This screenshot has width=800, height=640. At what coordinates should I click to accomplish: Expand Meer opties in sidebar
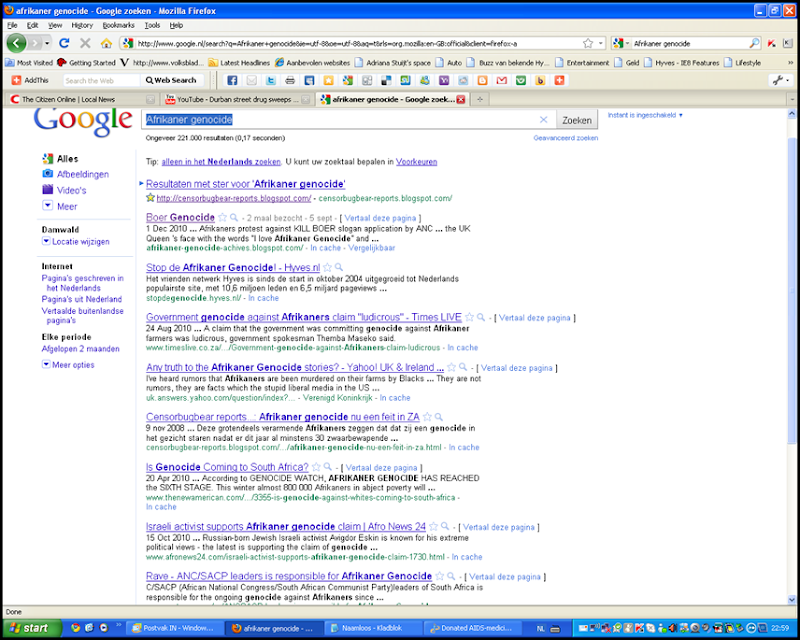(46, 364)
